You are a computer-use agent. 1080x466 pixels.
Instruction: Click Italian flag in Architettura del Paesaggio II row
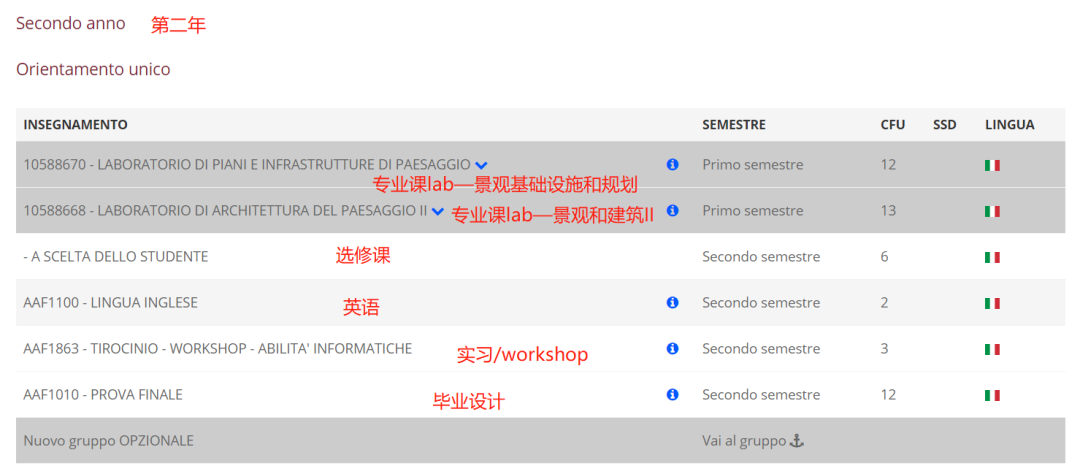[992, 211]
